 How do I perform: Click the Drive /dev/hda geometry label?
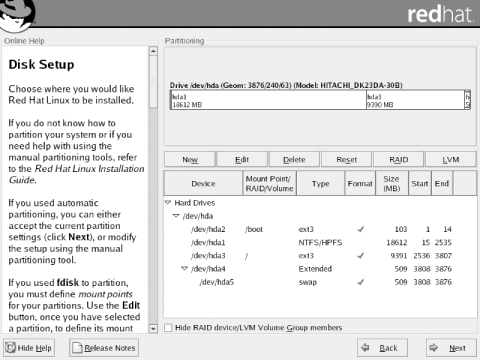[x=286, y=85]
